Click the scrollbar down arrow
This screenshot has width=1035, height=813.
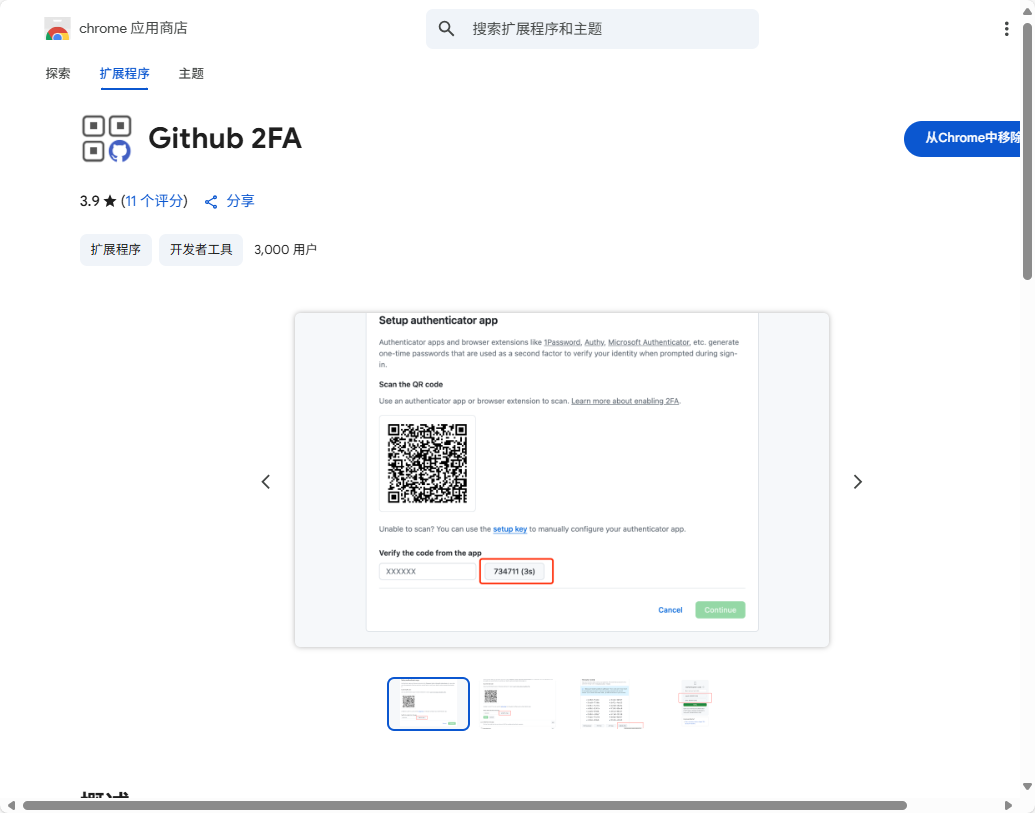[1027, 787]
